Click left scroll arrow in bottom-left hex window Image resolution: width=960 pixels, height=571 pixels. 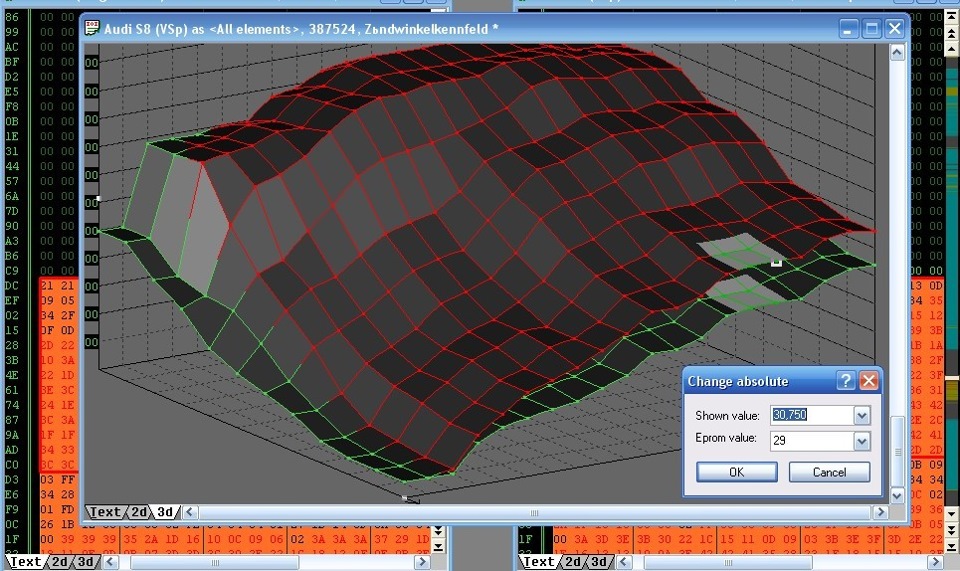tap(110, 562)
